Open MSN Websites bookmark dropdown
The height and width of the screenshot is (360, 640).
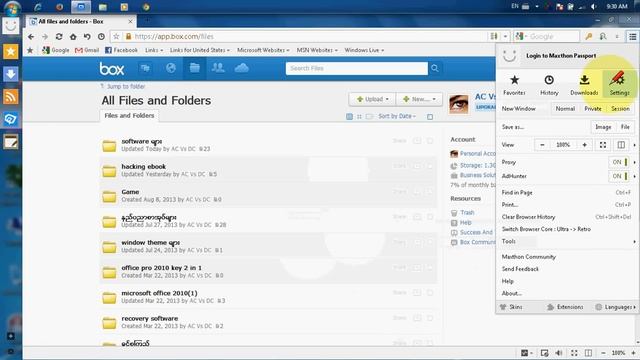pyautogui.click(x=317, y=50)
